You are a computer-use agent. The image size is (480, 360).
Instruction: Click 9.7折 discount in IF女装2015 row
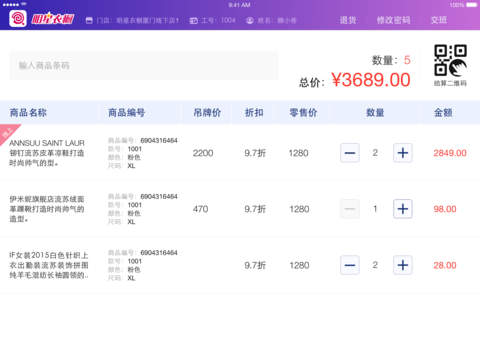click(x=255, y=265)
